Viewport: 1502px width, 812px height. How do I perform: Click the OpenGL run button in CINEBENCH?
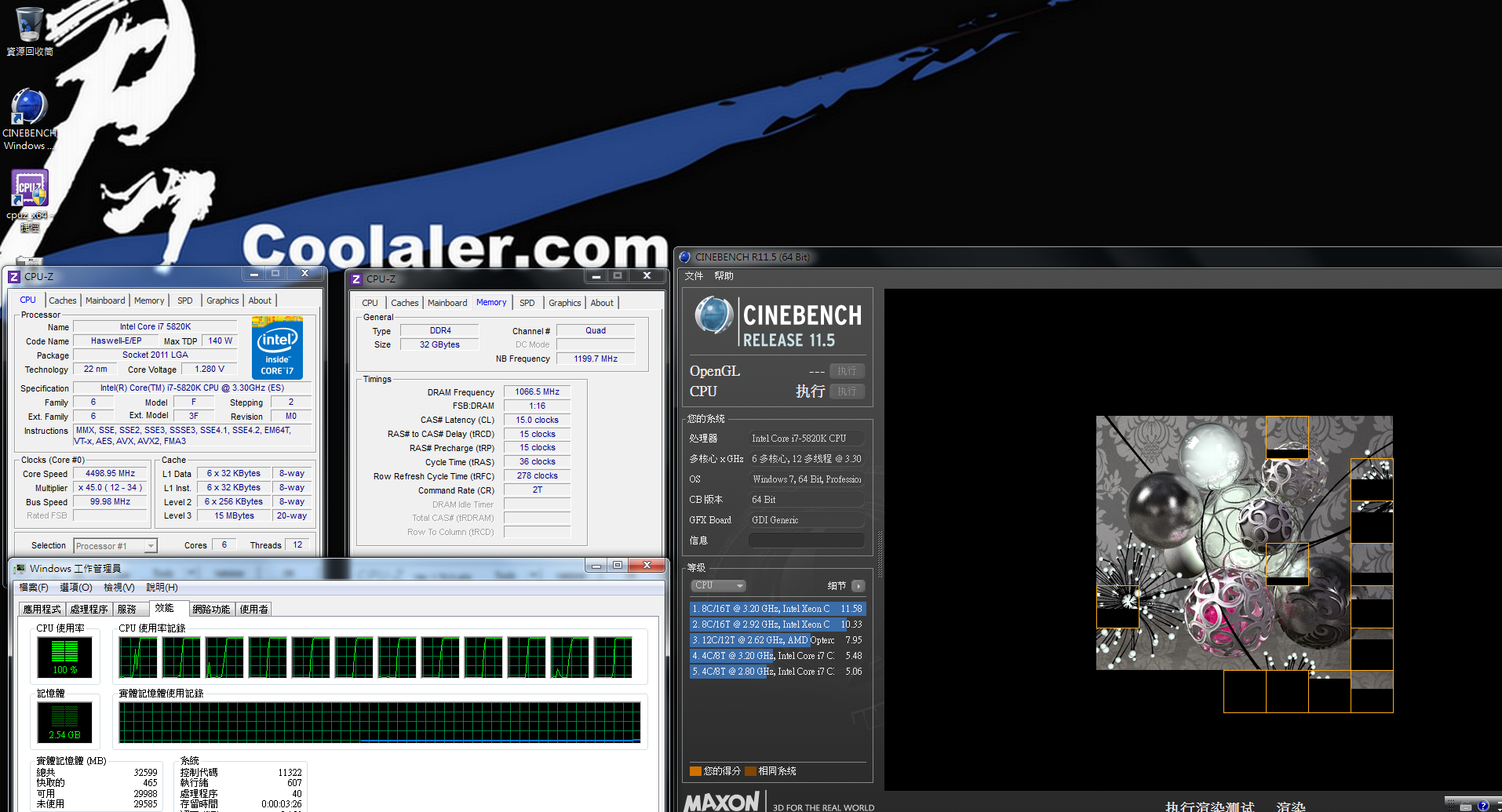pos(847,371)
